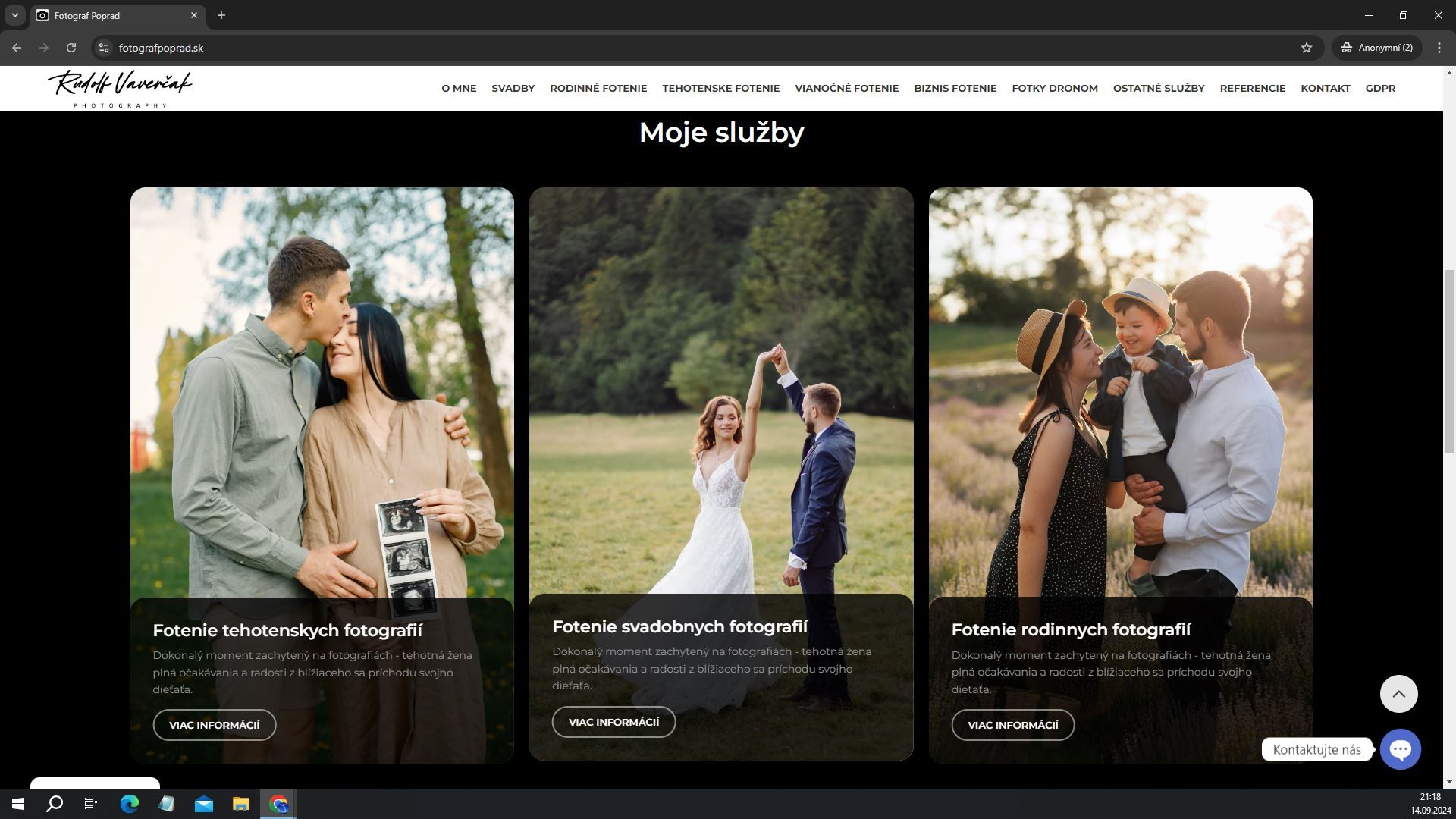Open the REFERENCIE menu item
The image size is (1456, 819).
pos(1253,89)
